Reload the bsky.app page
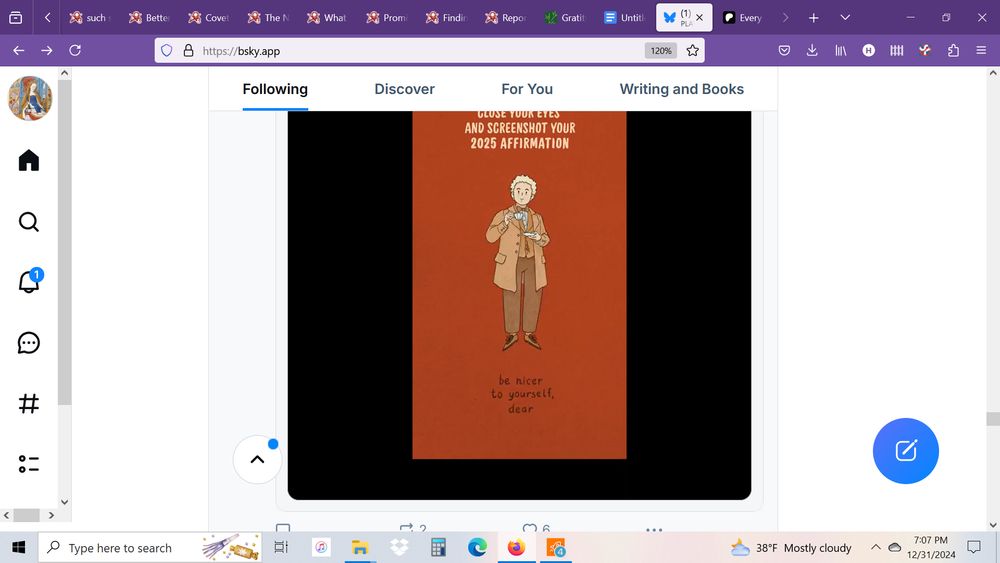The height and width of the screenshot is (563, 1000). click(x=75, y=50)
